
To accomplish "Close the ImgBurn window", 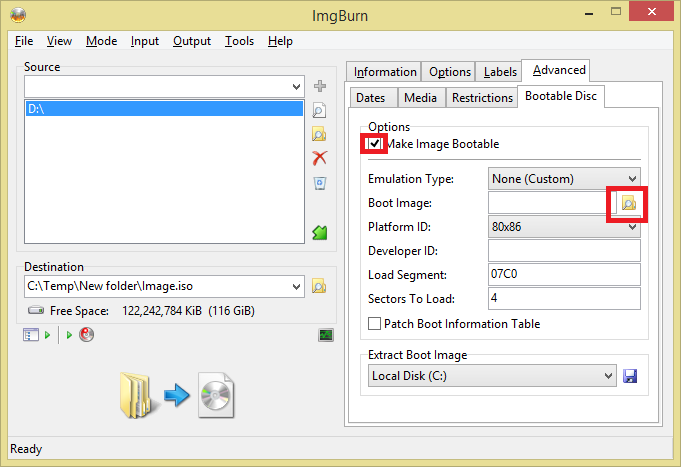I will 651,12.
